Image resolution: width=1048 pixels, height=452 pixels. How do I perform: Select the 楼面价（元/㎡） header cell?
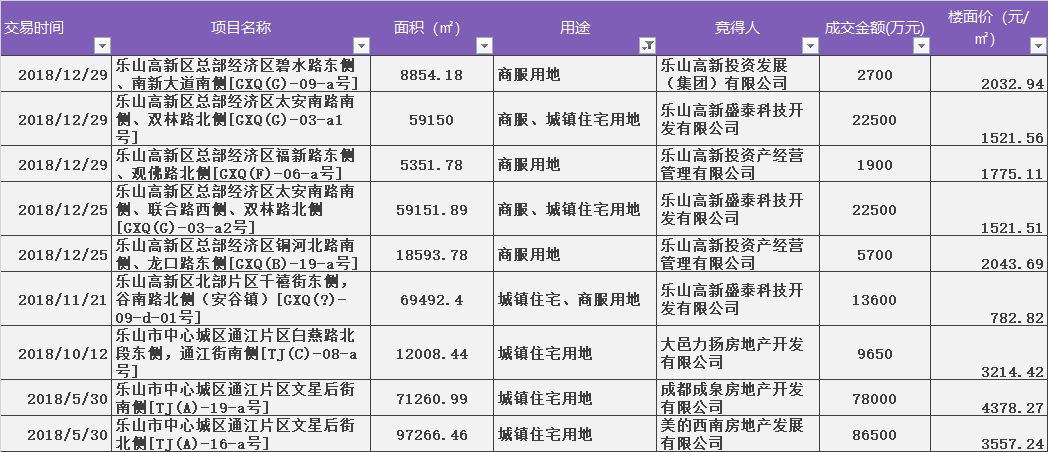[x=989, y=28]
